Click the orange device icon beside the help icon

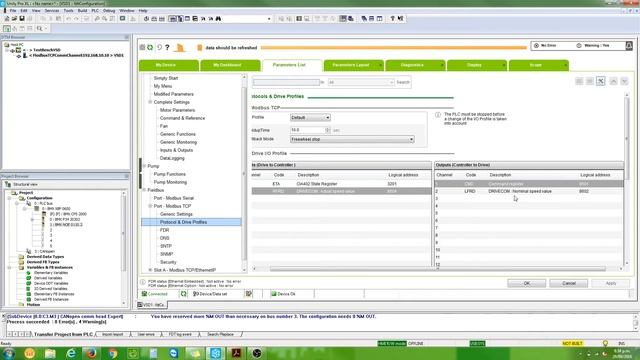[180, 48]
